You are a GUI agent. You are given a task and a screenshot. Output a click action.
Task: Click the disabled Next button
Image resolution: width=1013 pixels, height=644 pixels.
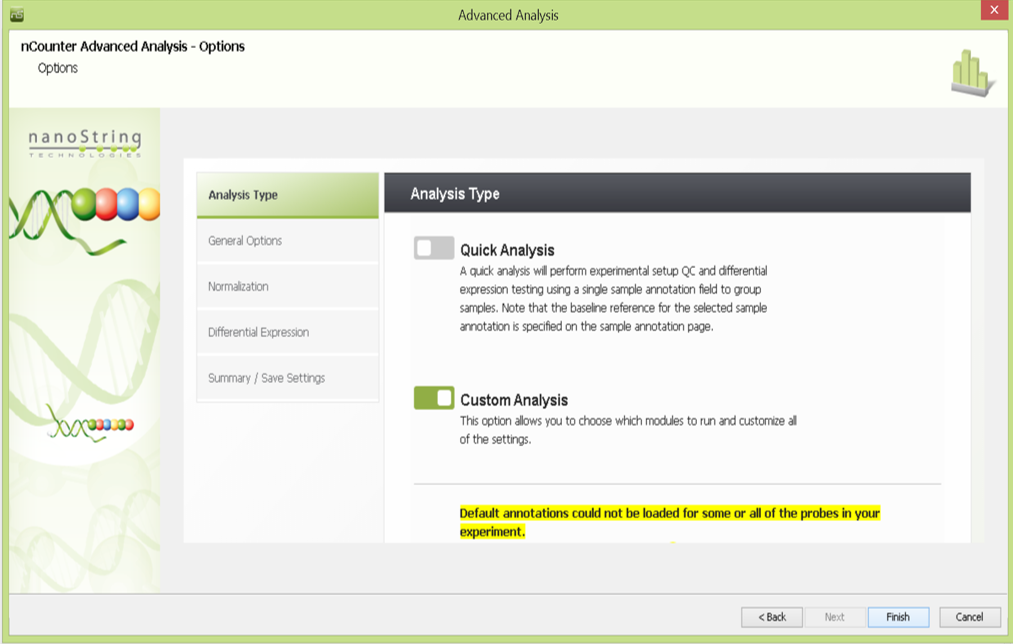(835, 618)
